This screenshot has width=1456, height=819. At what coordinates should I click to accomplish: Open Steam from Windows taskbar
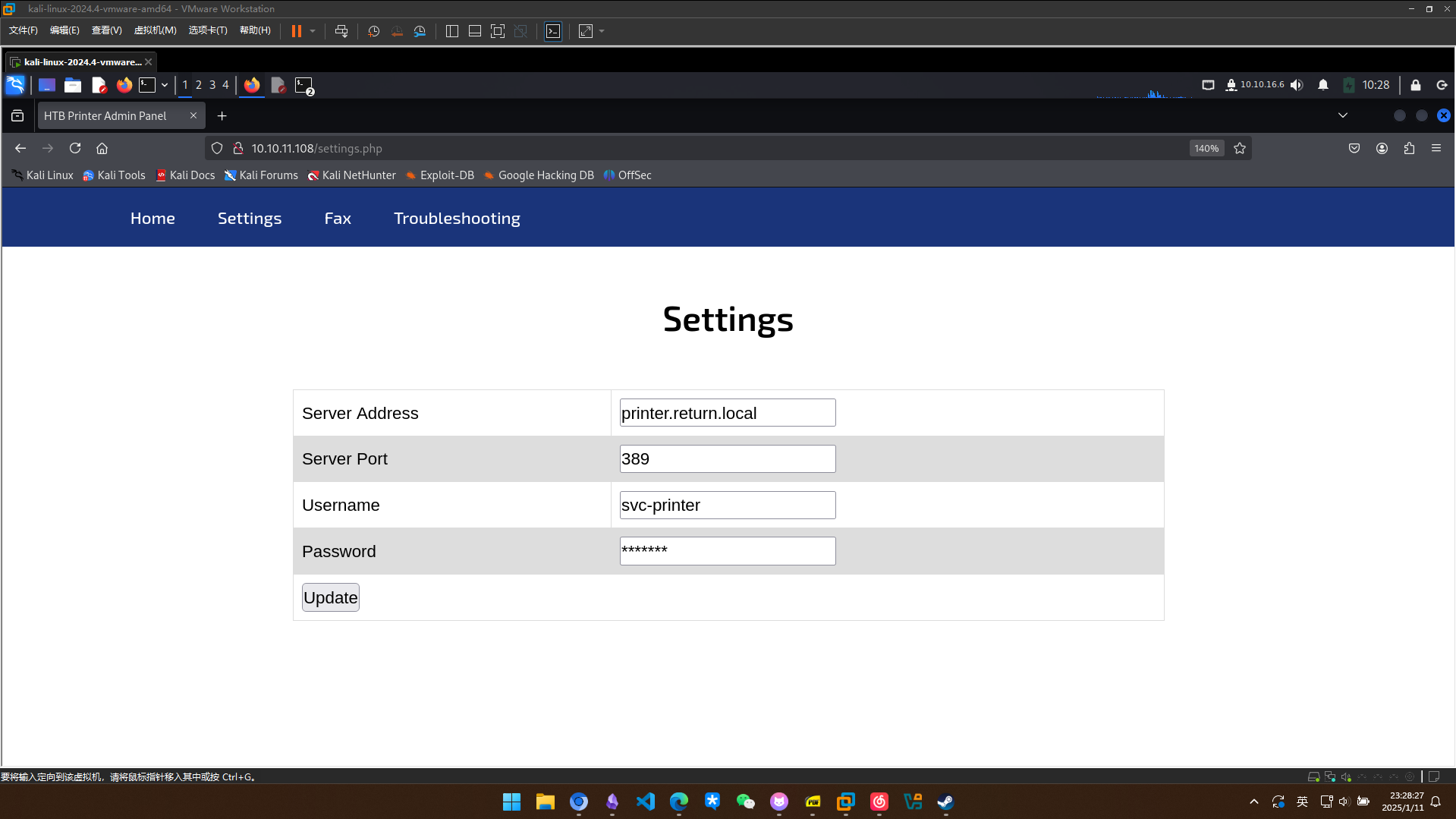[945, 802]
